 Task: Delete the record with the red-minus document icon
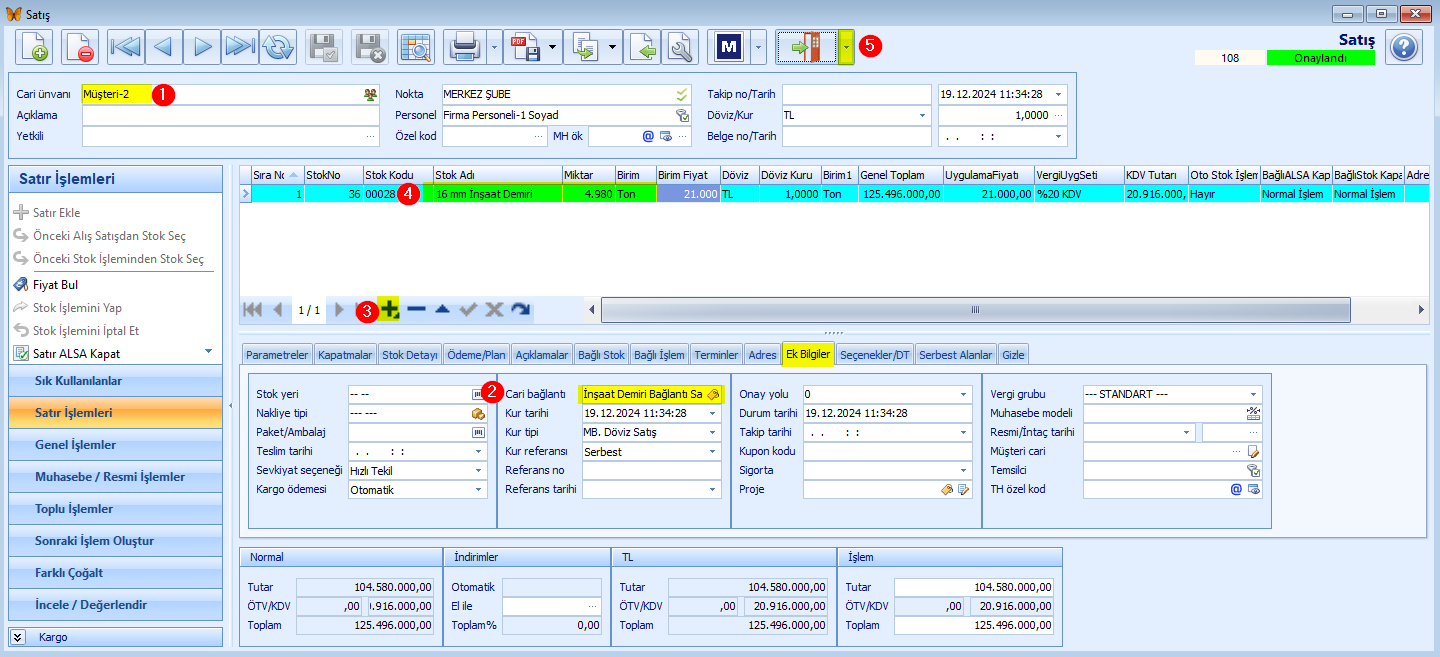point(80,47)
